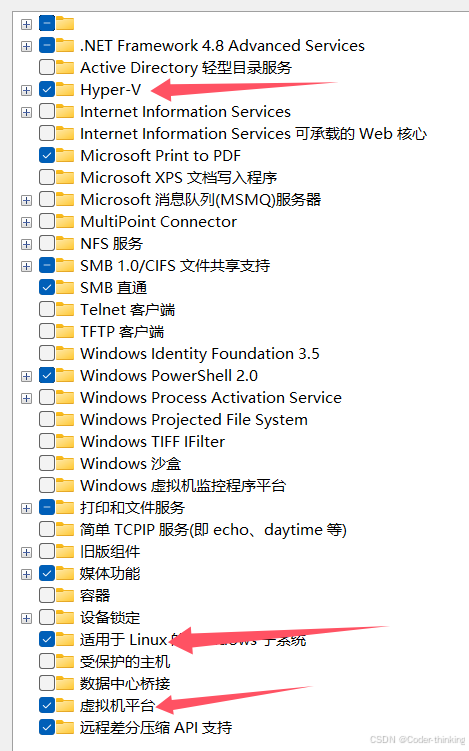
Task: Select the Windows PowerShell 2.0 item
Action: 169,376
